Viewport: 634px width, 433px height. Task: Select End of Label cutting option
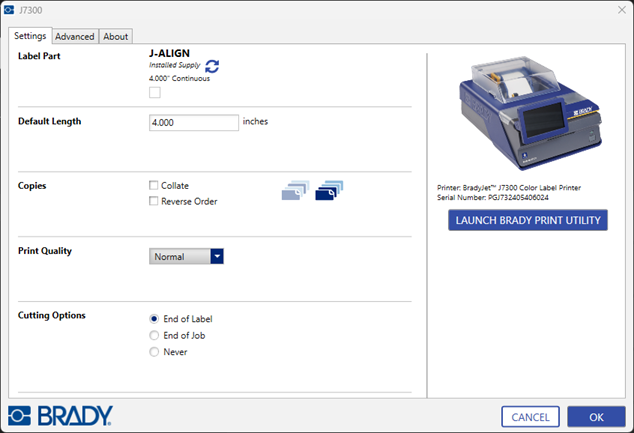tap(154, 319)
